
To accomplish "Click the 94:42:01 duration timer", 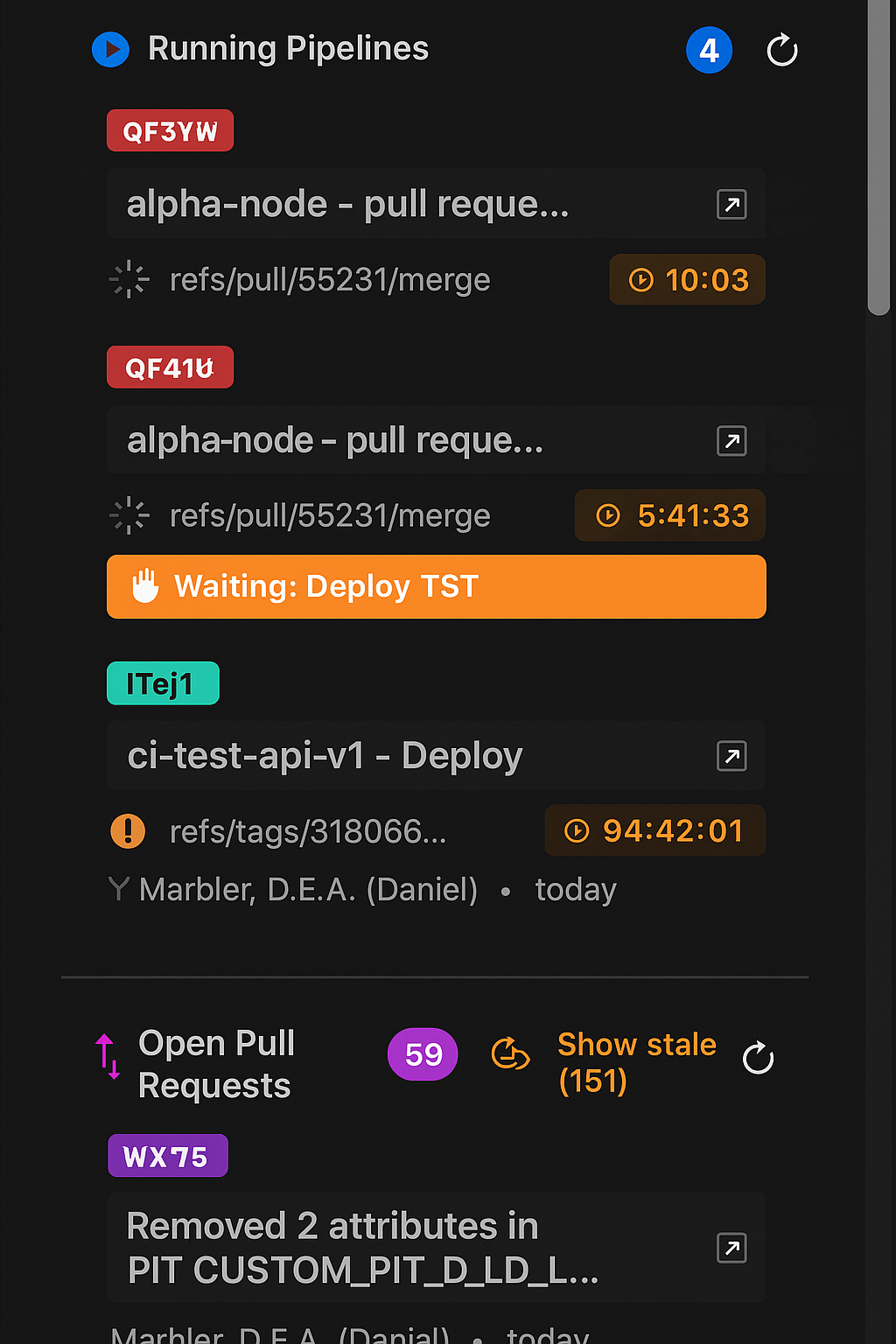I will click(655, 830).
